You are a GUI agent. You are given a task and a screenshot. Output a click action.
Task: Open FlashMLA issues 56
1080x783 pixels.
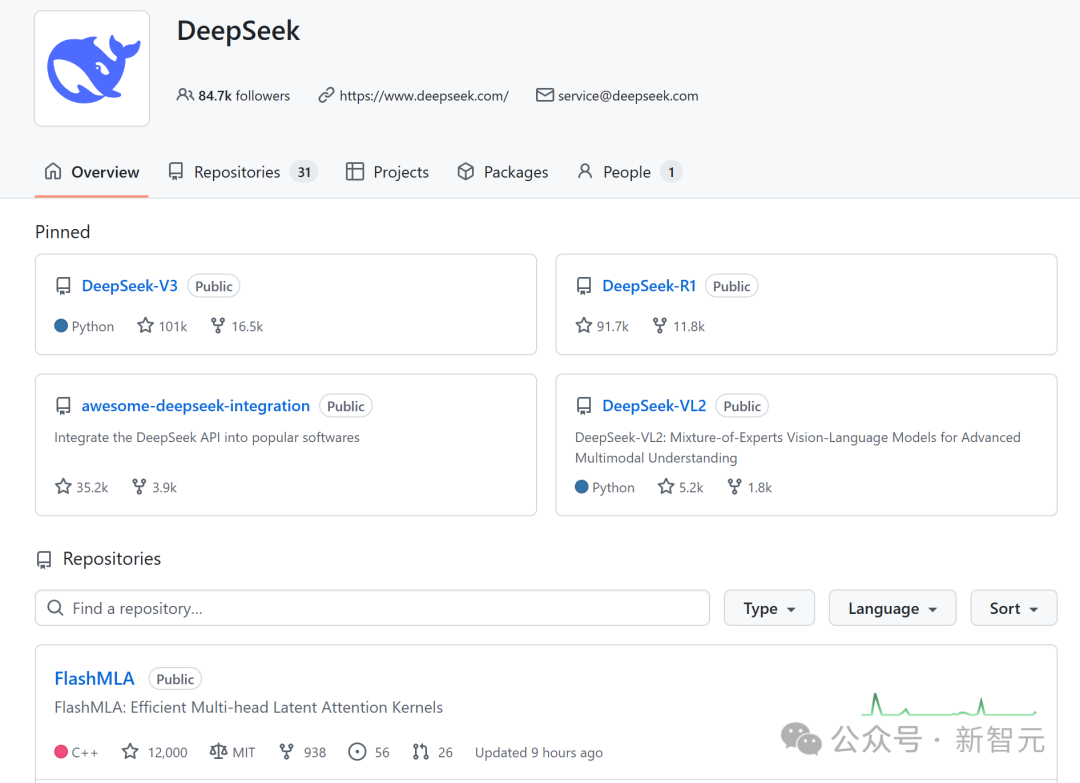369,752
